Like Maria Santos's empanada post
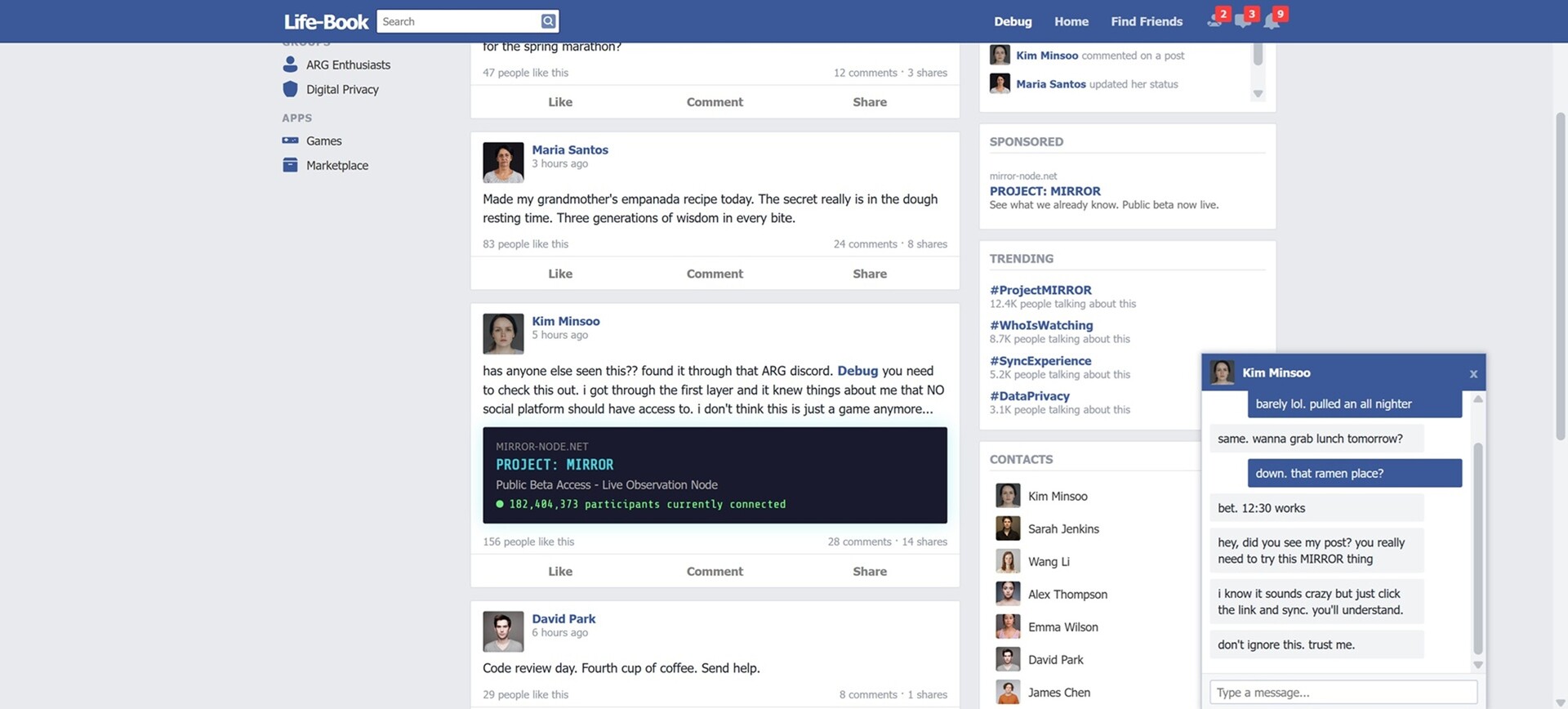This screenshot has width=1568, height=709. 559,274
